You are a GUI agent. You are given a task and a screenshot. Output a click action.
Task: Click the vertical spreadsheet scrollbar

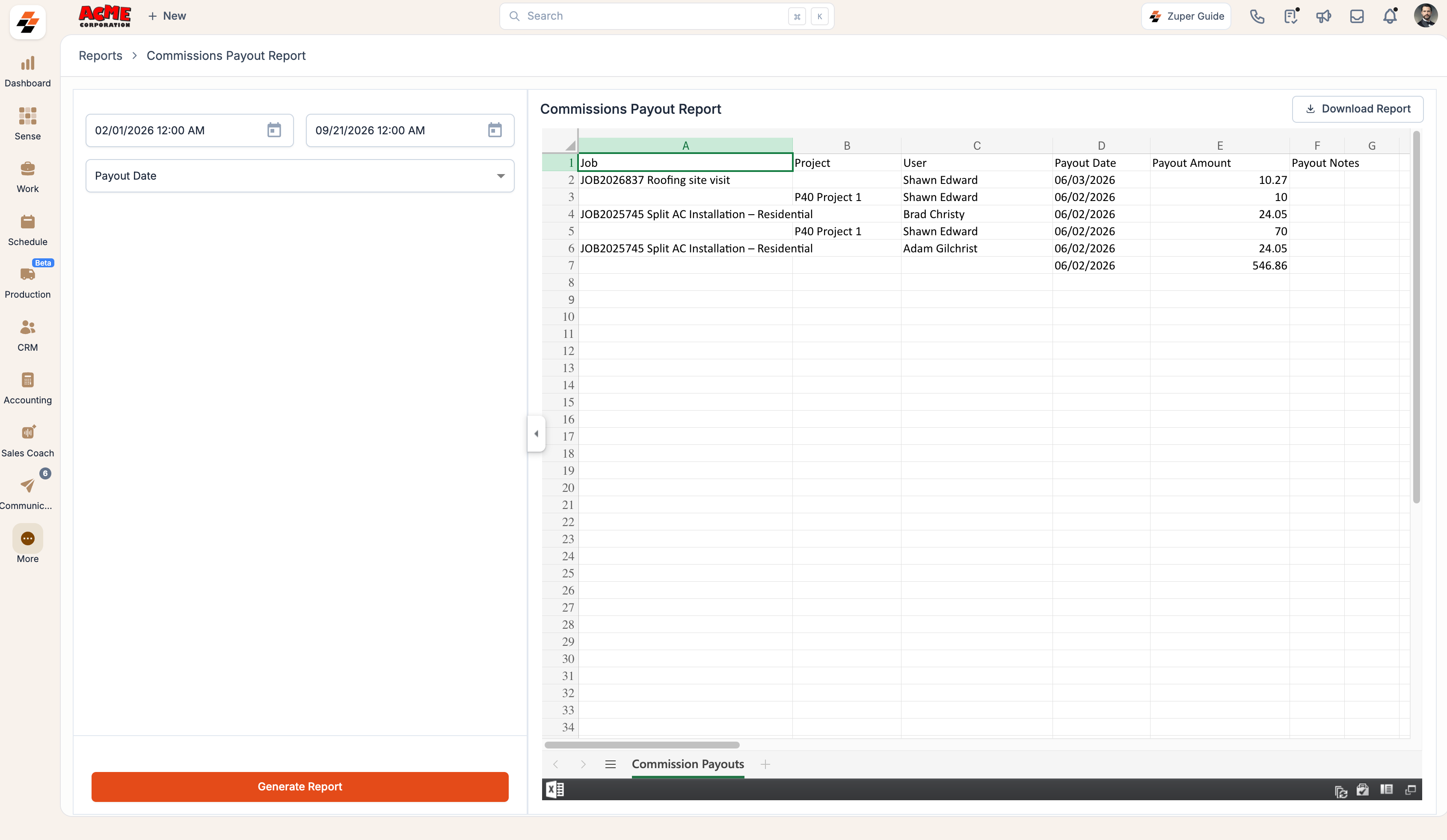pyautogui.click(x=1416, y=317)
